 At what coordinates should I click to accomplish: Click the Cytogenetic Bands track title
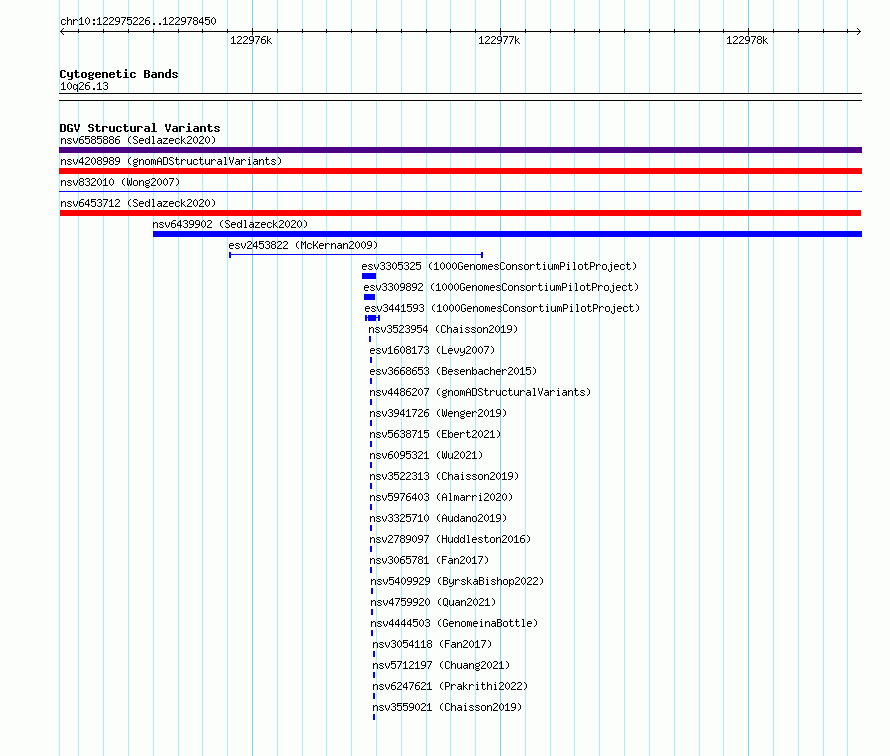[x=119, y=74]
